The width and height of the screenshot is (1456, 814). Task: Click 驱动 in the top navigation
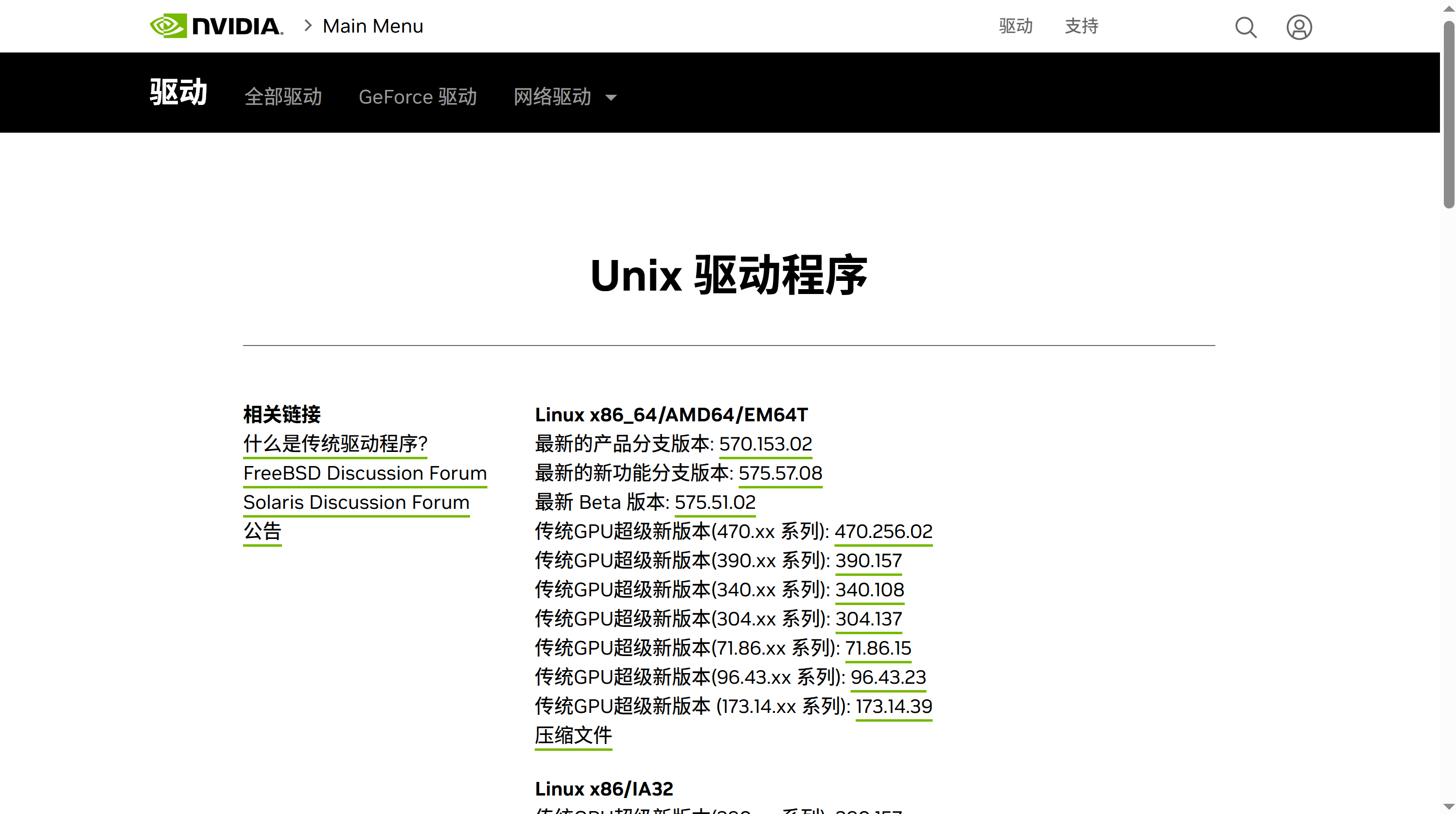coord(1016,26)
